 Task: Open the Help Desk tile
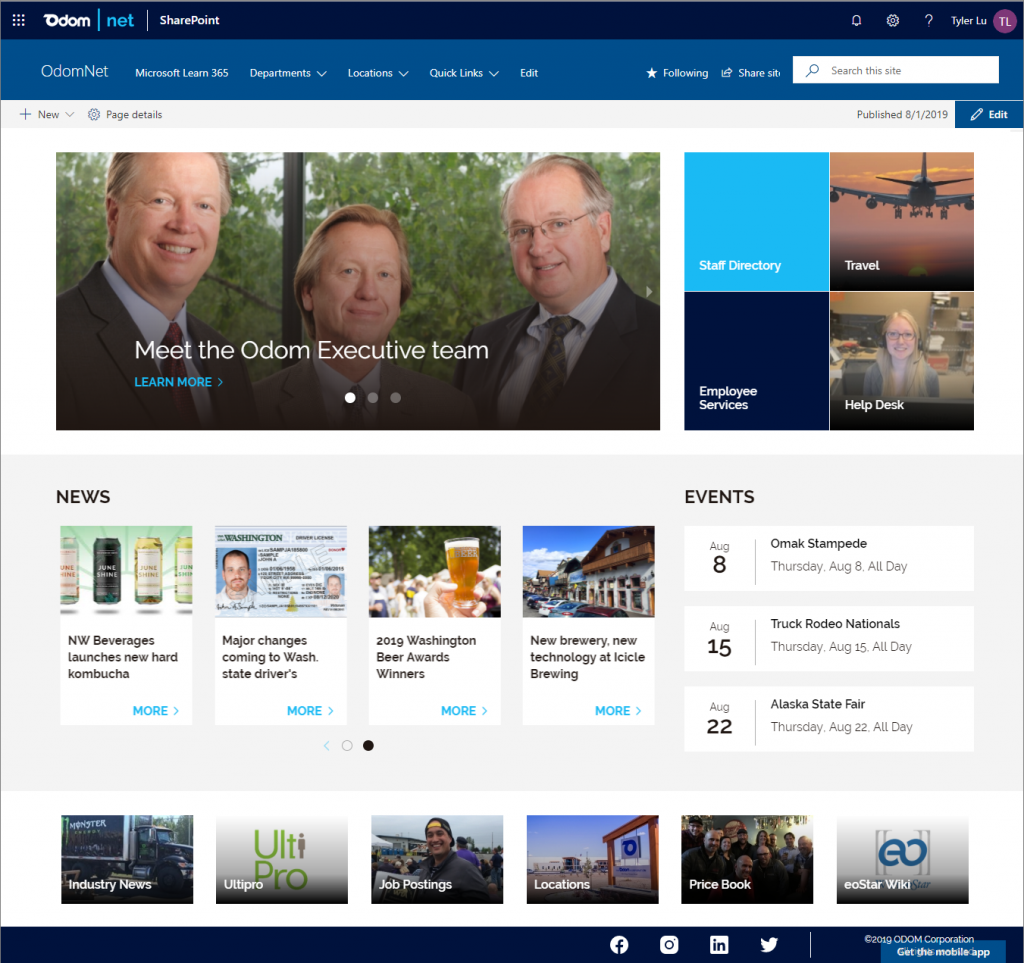[901, 361]
